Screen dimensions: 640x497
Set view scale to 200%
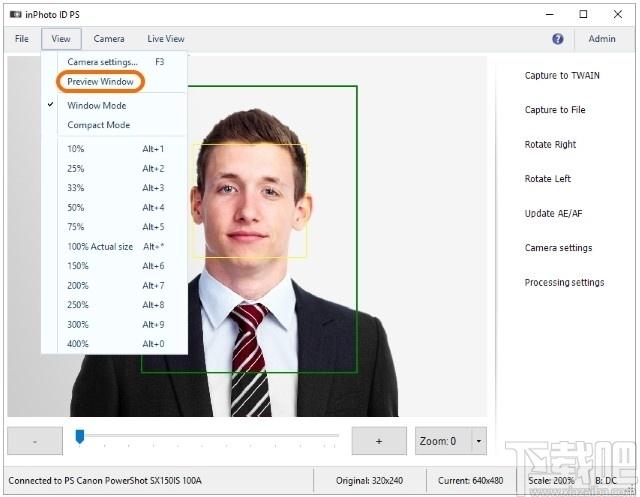click(x=114, y=286)
